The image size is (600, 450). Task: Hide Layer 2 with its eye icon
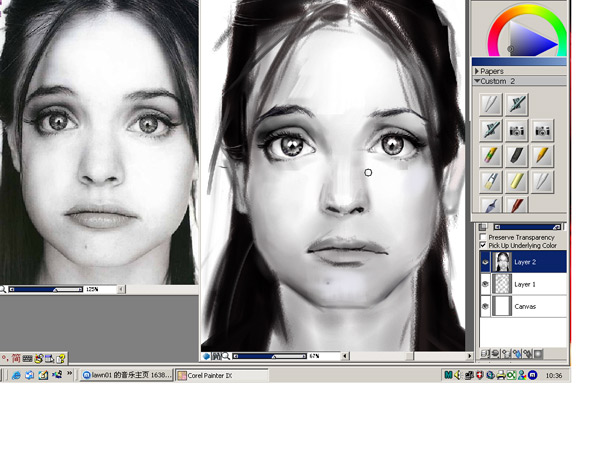pyautogui.click(x=485, y=262)
